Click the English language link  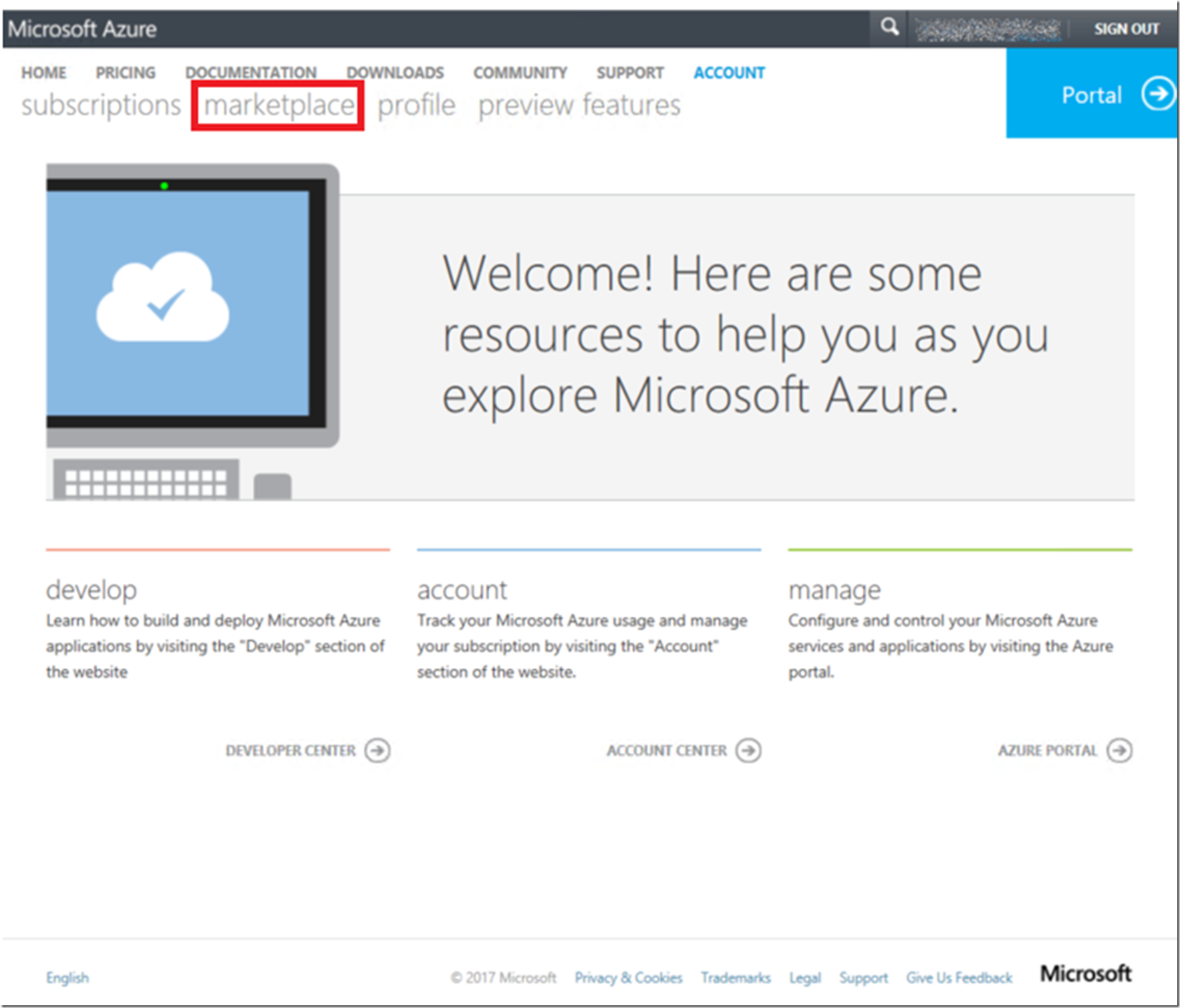(x=67, y=977)
